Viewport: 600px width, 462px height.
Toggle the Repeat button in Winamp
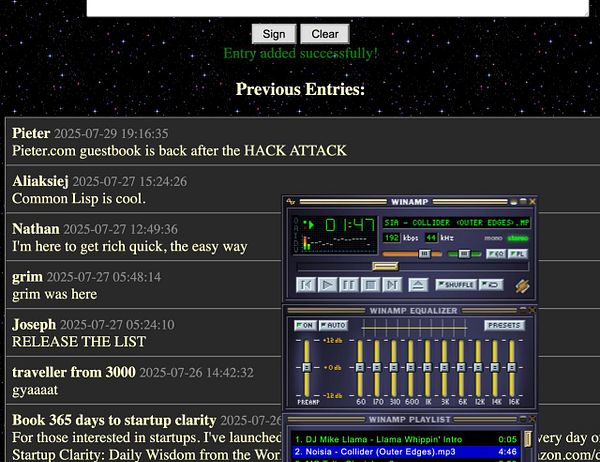tap(491, 284)
